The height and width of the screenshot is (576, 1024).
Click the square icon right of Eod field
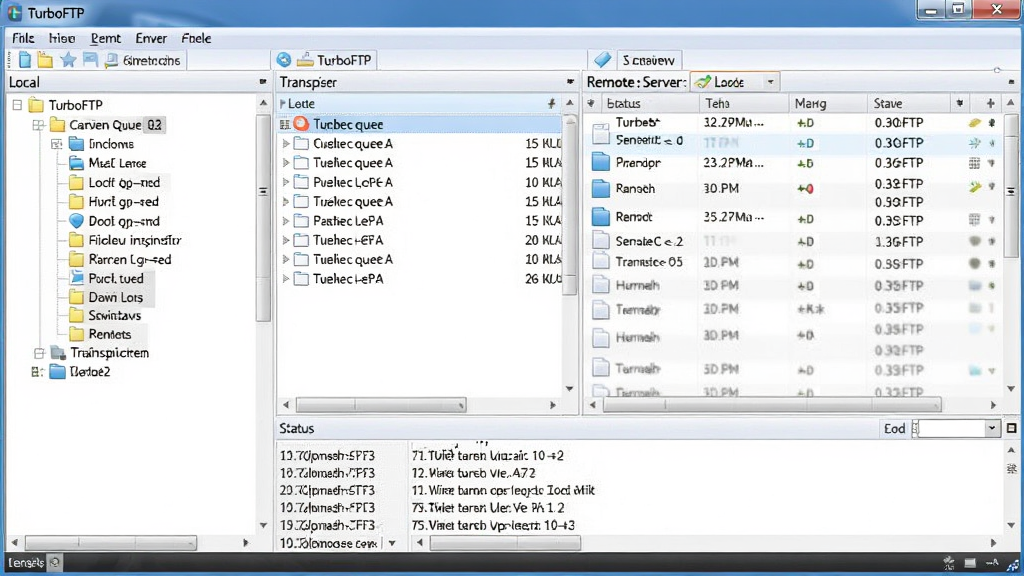(1012, 428)
